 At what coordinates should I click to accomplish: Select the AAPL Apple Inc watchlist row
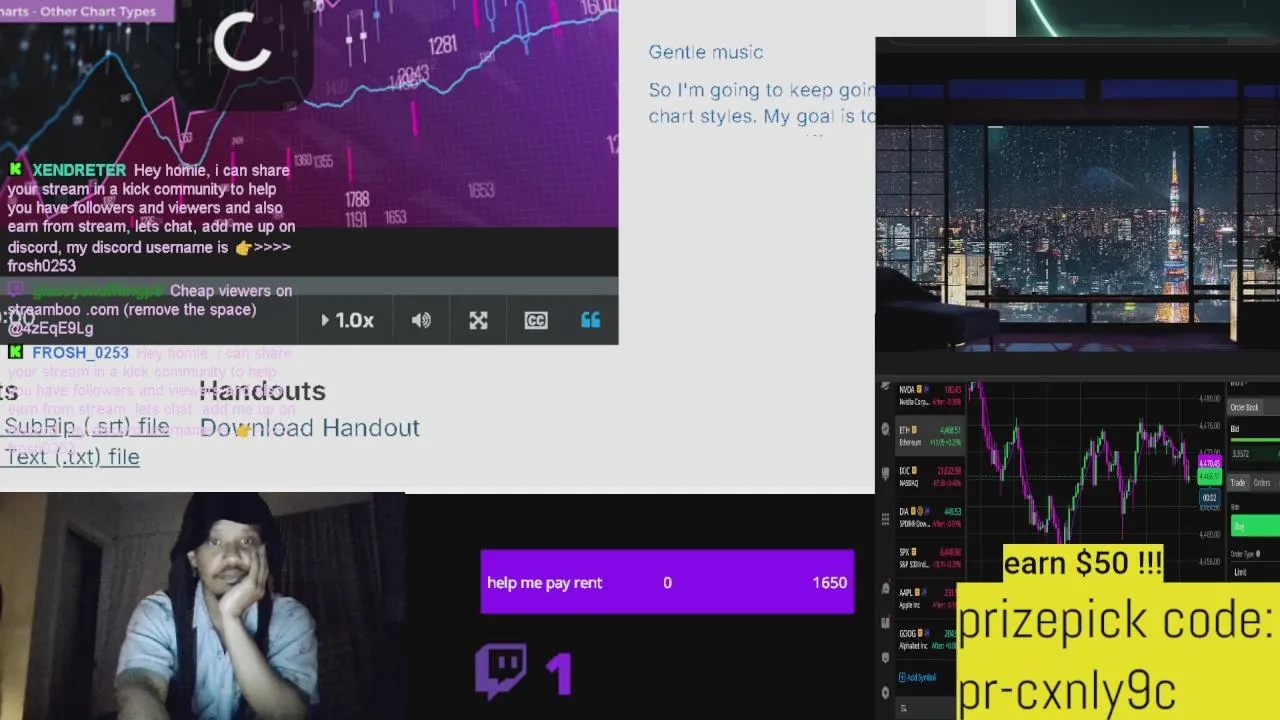(926, 599)
